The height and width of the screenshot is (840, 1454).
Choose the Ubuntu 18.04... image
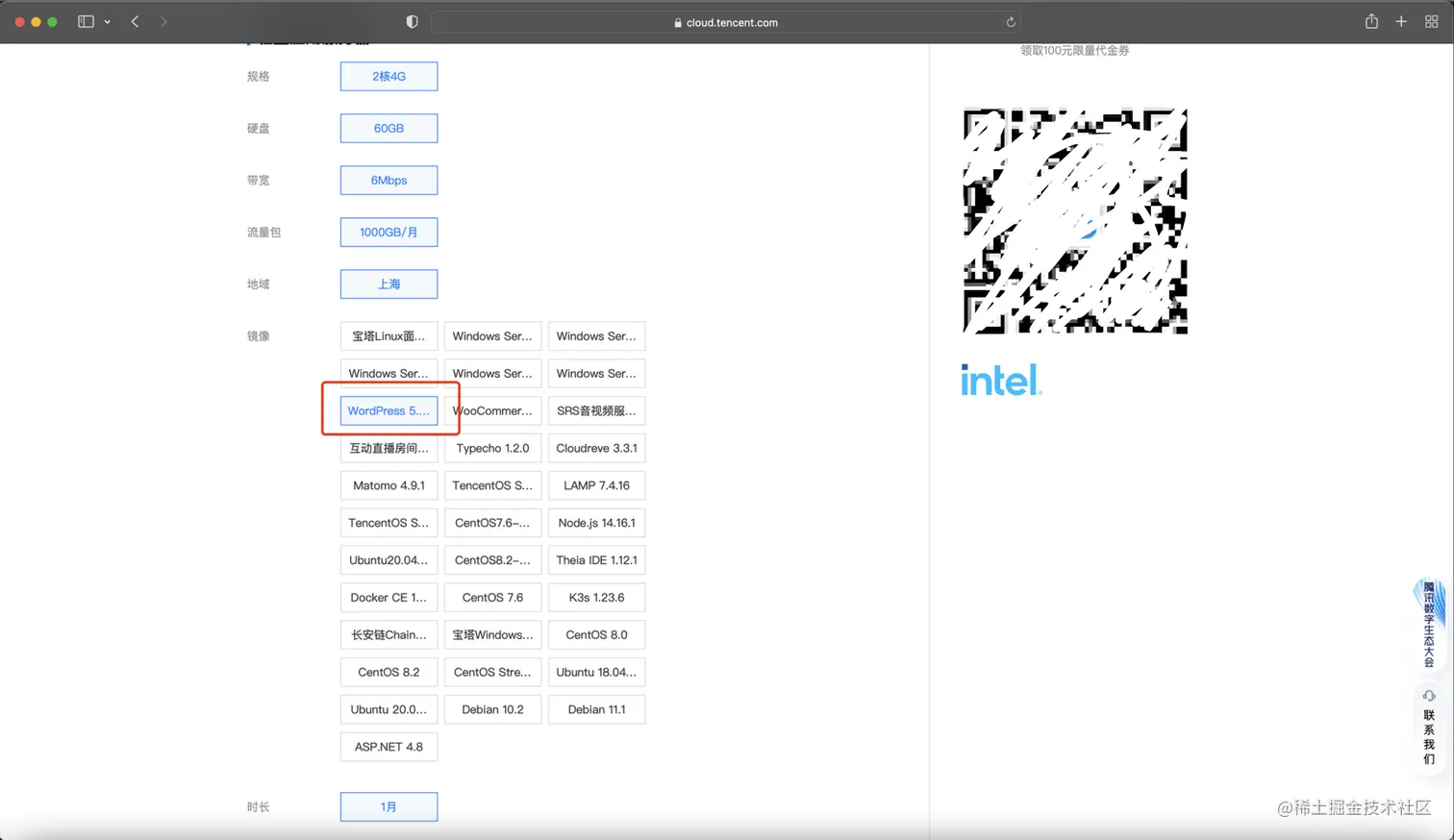tap(596, 672)
